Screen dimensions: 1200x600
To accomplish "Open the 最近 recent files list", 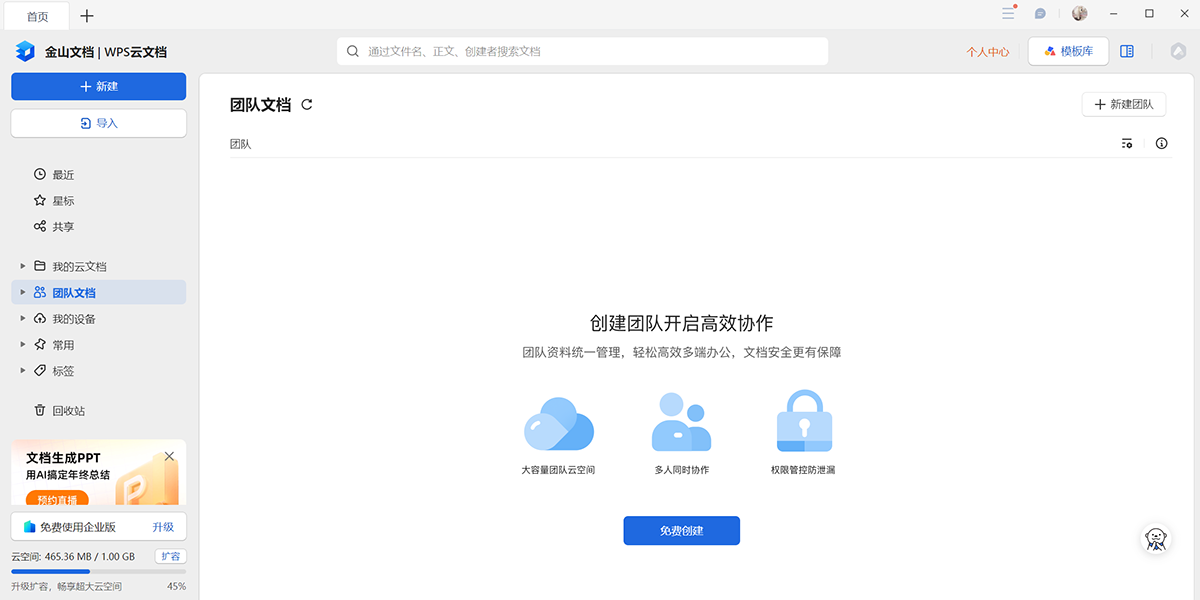I will [x=63, y=175].
